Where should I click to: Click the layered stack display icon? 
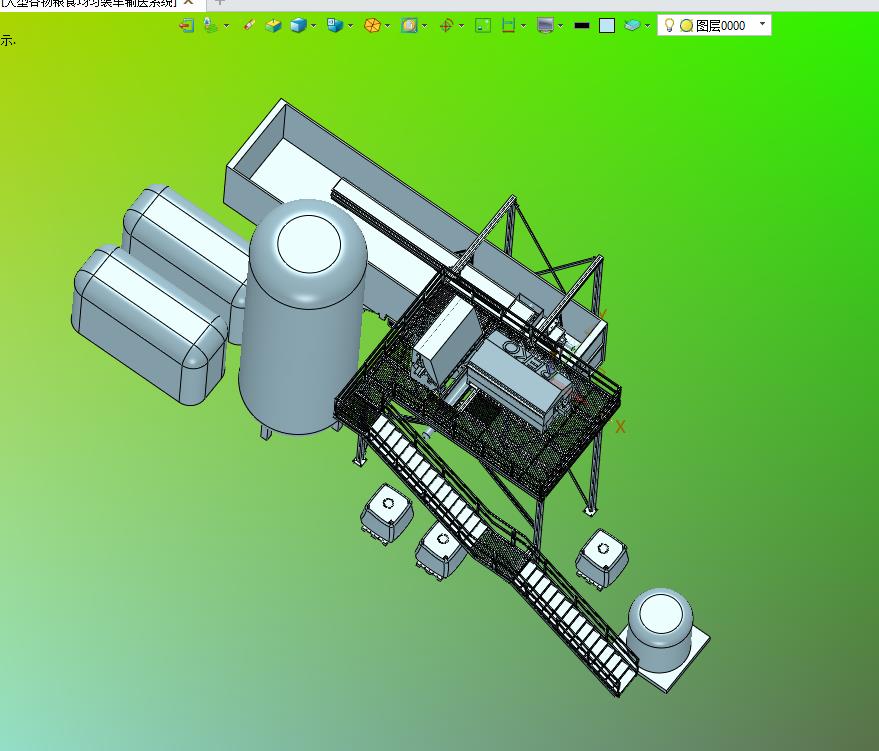coord(211,25)
